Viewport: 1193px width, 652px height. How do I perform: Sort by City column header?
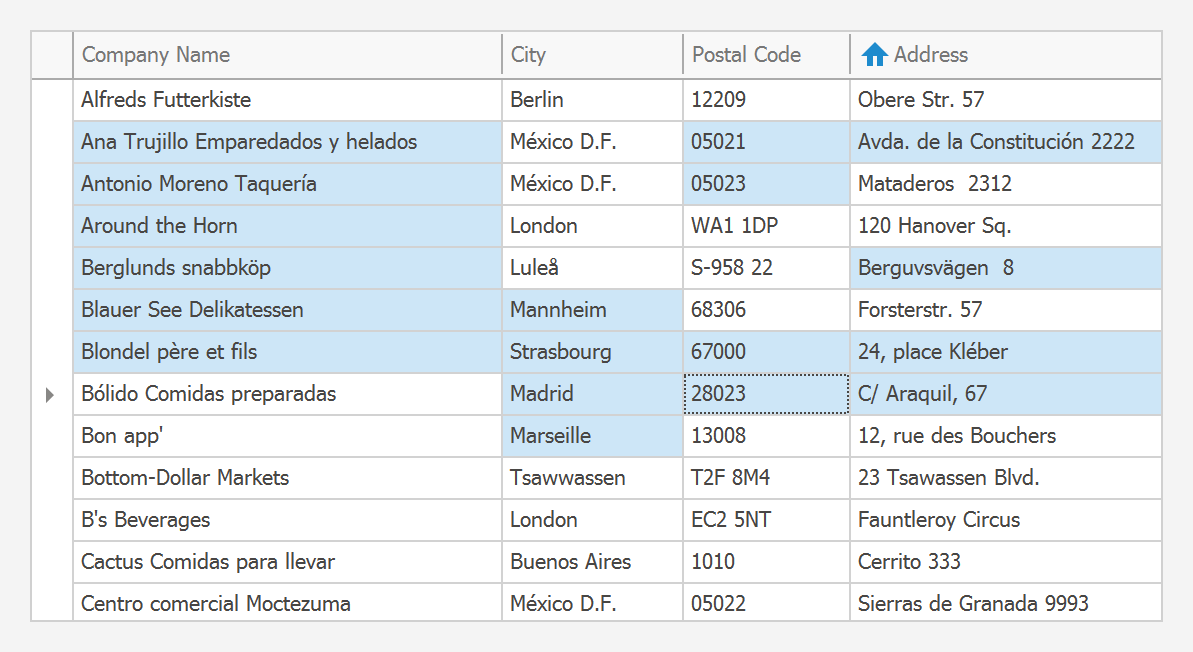click(x=528, y=55)
